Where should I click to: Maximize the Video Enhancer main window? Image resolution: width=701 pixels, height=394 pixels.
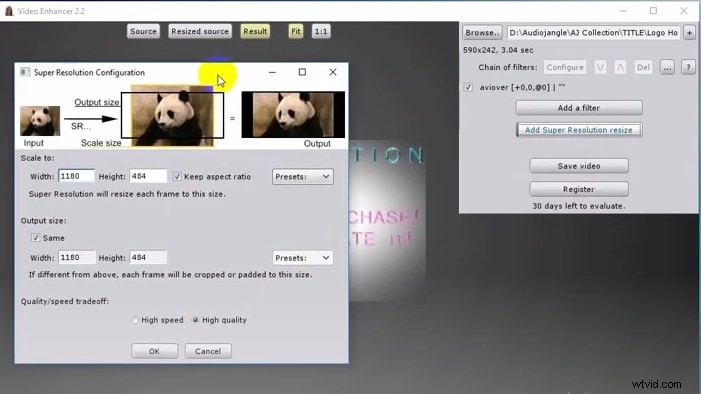coord(653,11)
